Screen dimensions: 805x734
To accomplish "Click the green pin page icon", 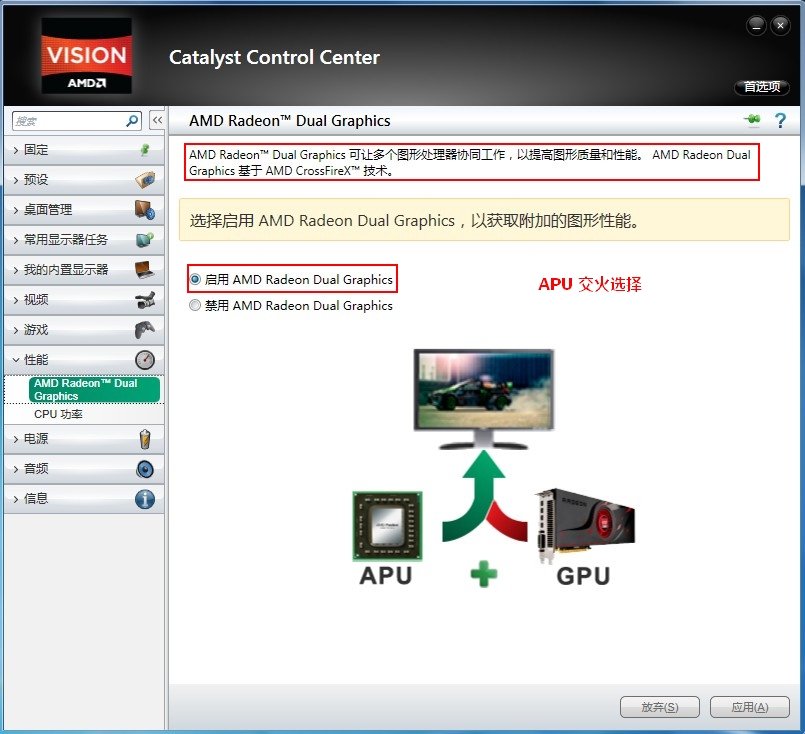I will click(752, 120).
